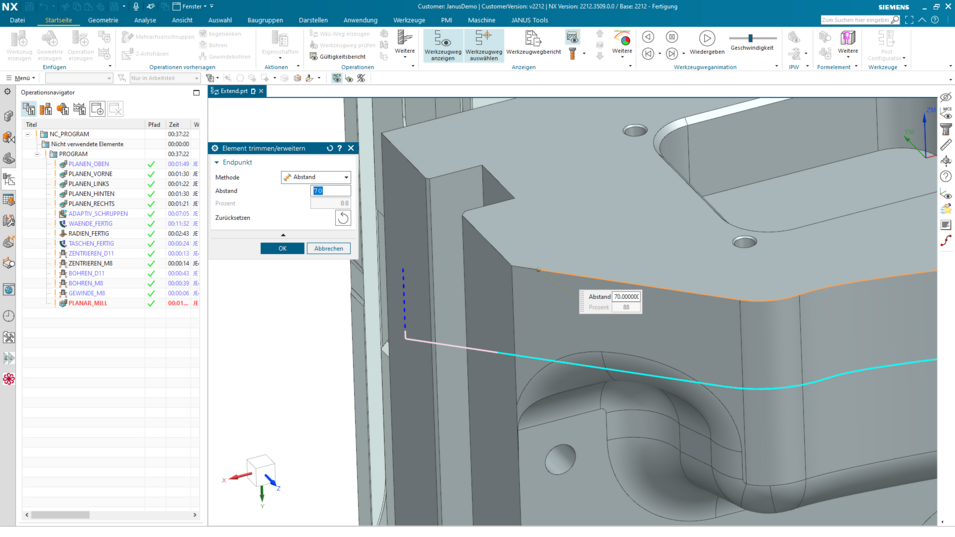Click the Abstand 70.000000 on-screen input box
Viewport: 955px width, 537px height.
(x=626, y=297)
